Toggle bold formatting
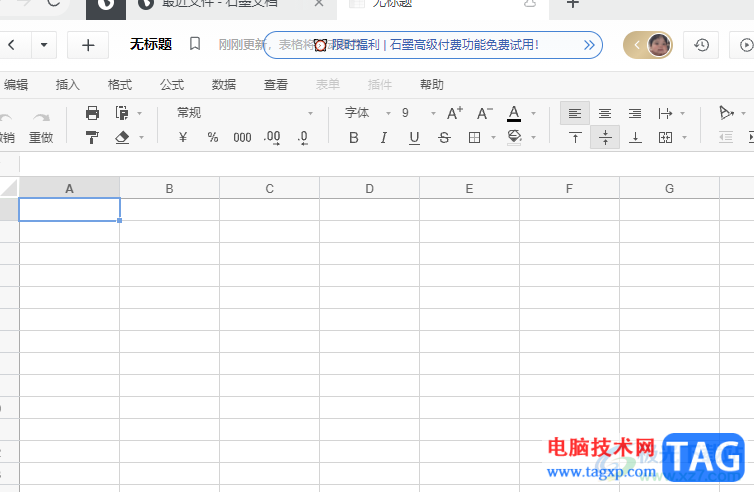The height and width of the screenshot is (492, 754). pos(353,138)
